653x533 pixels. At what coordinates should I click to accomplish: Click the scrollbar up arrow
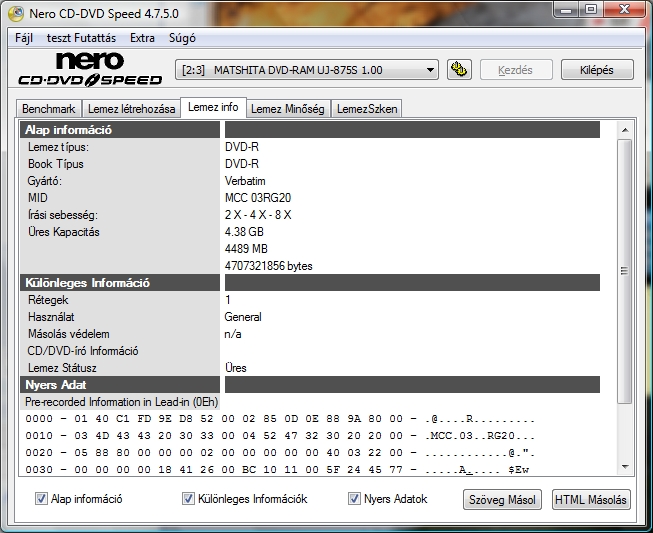(625, 130)
